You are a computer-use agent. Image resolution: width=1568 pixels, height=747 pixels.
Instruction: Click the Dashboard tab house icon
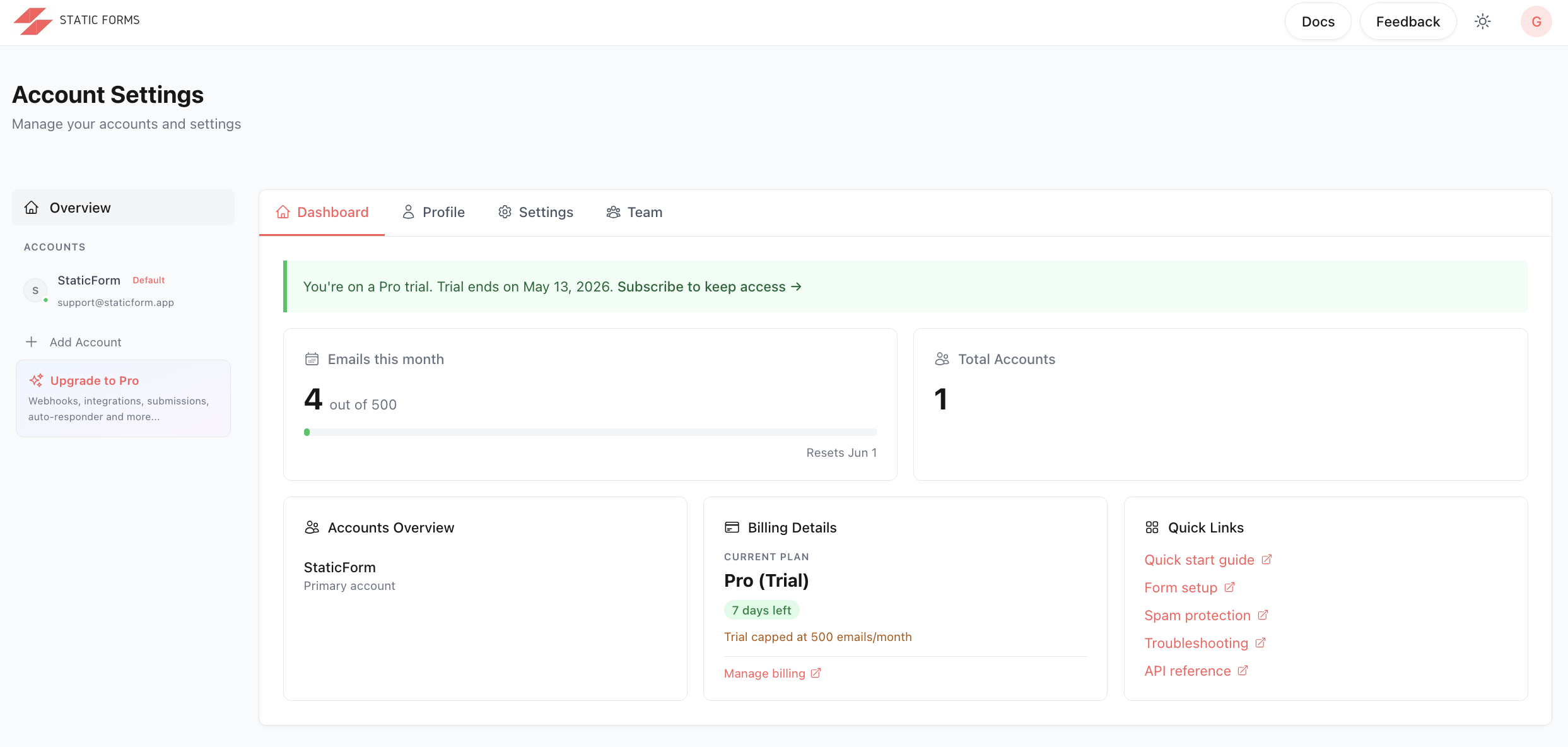[283, 212]
